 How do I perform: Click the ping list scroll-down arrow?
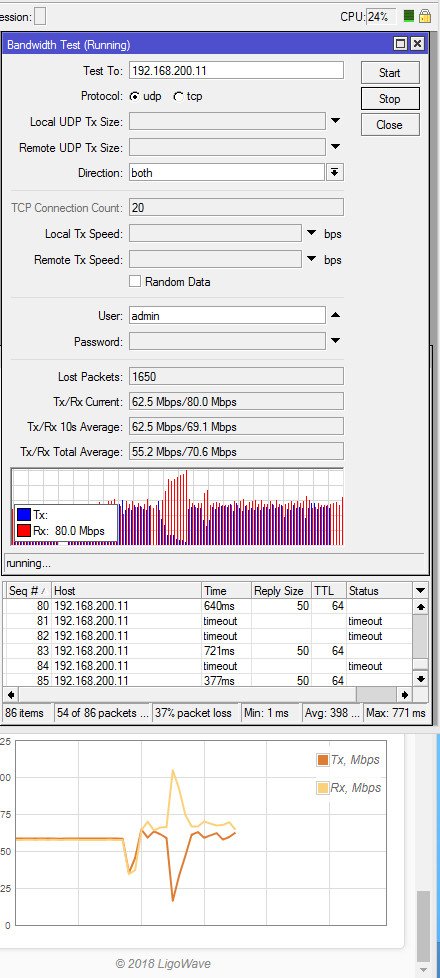(x=421, y=679)
